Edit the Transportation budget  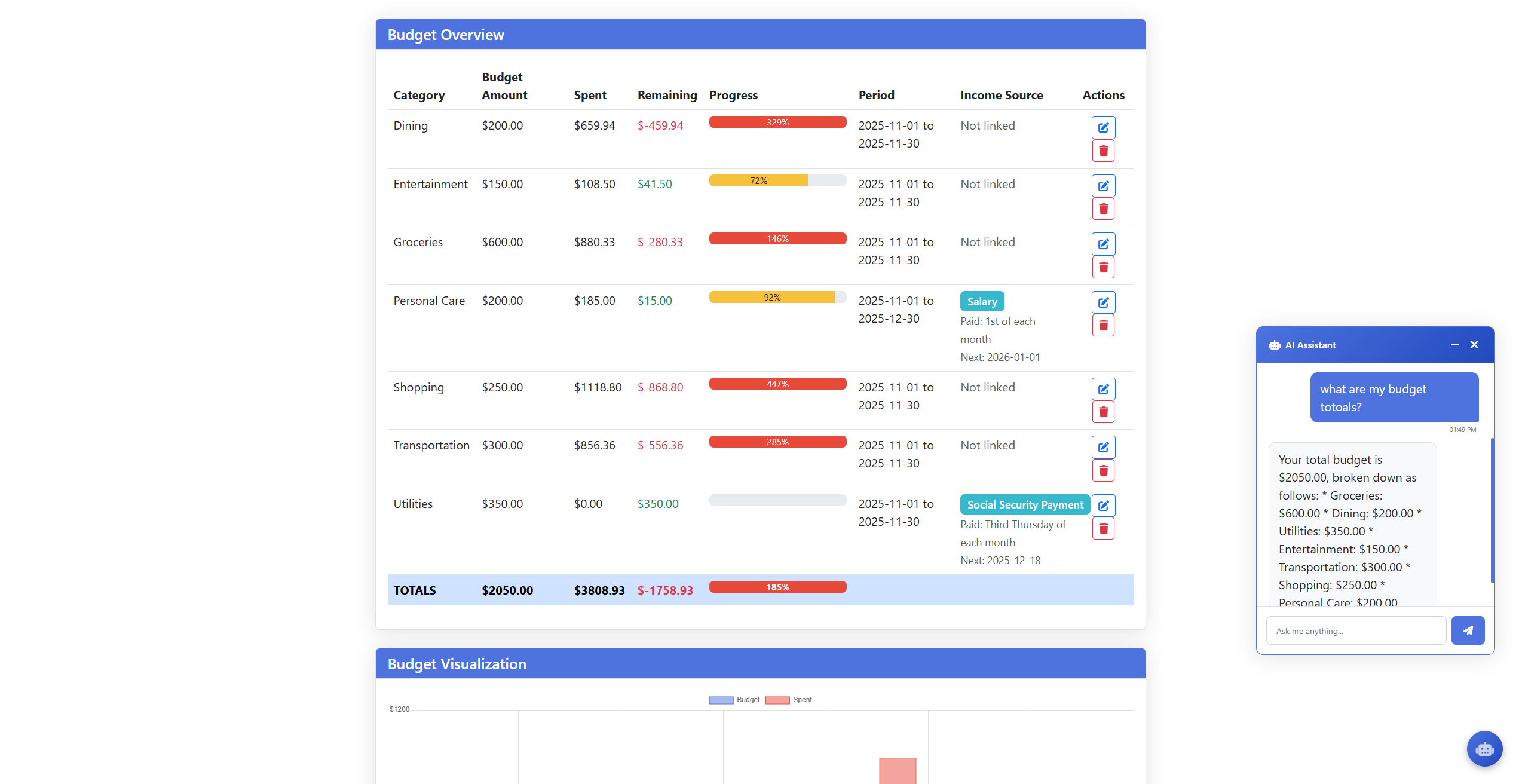pyautogui.click(x=1103, y=446)
